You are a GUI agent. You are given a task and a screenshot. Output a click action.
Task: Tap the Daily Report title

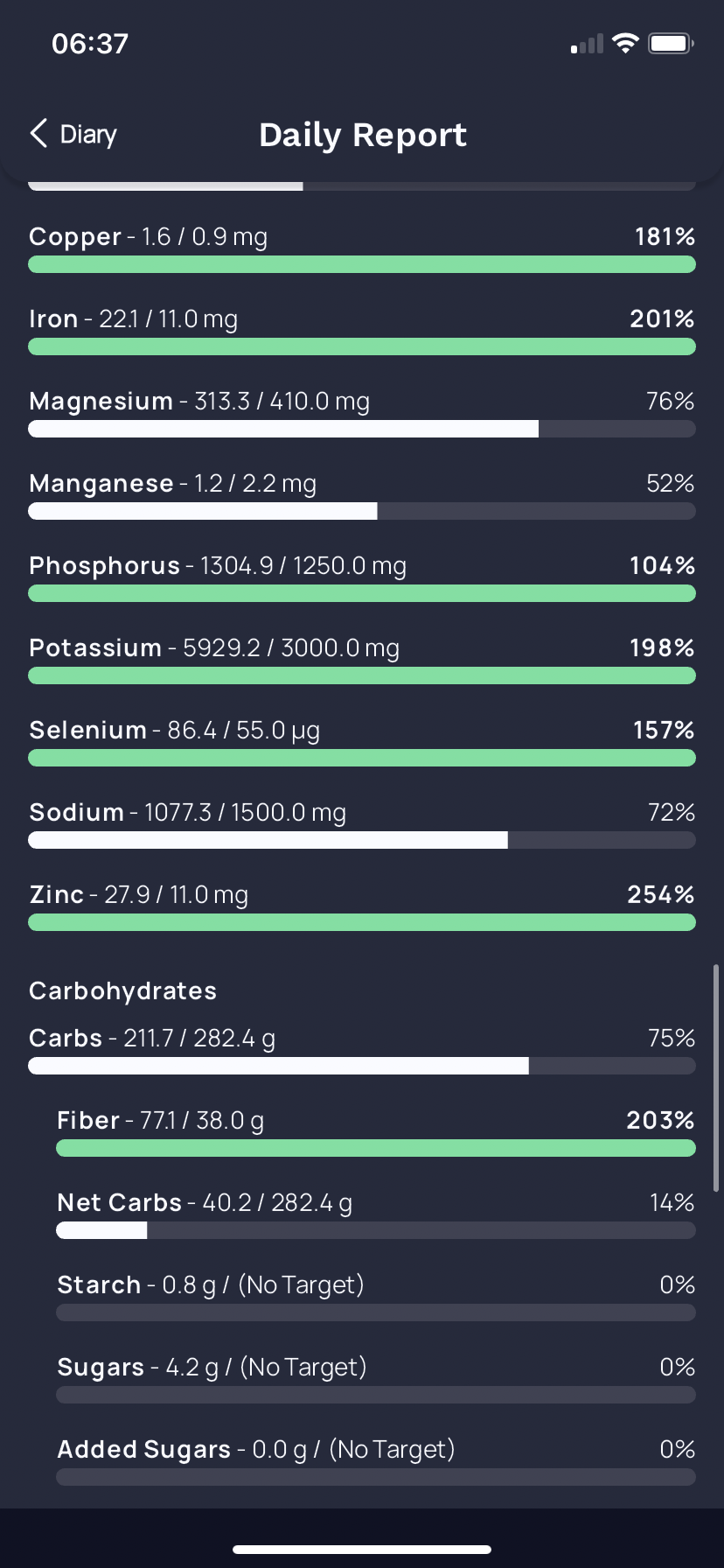point(363,135)
